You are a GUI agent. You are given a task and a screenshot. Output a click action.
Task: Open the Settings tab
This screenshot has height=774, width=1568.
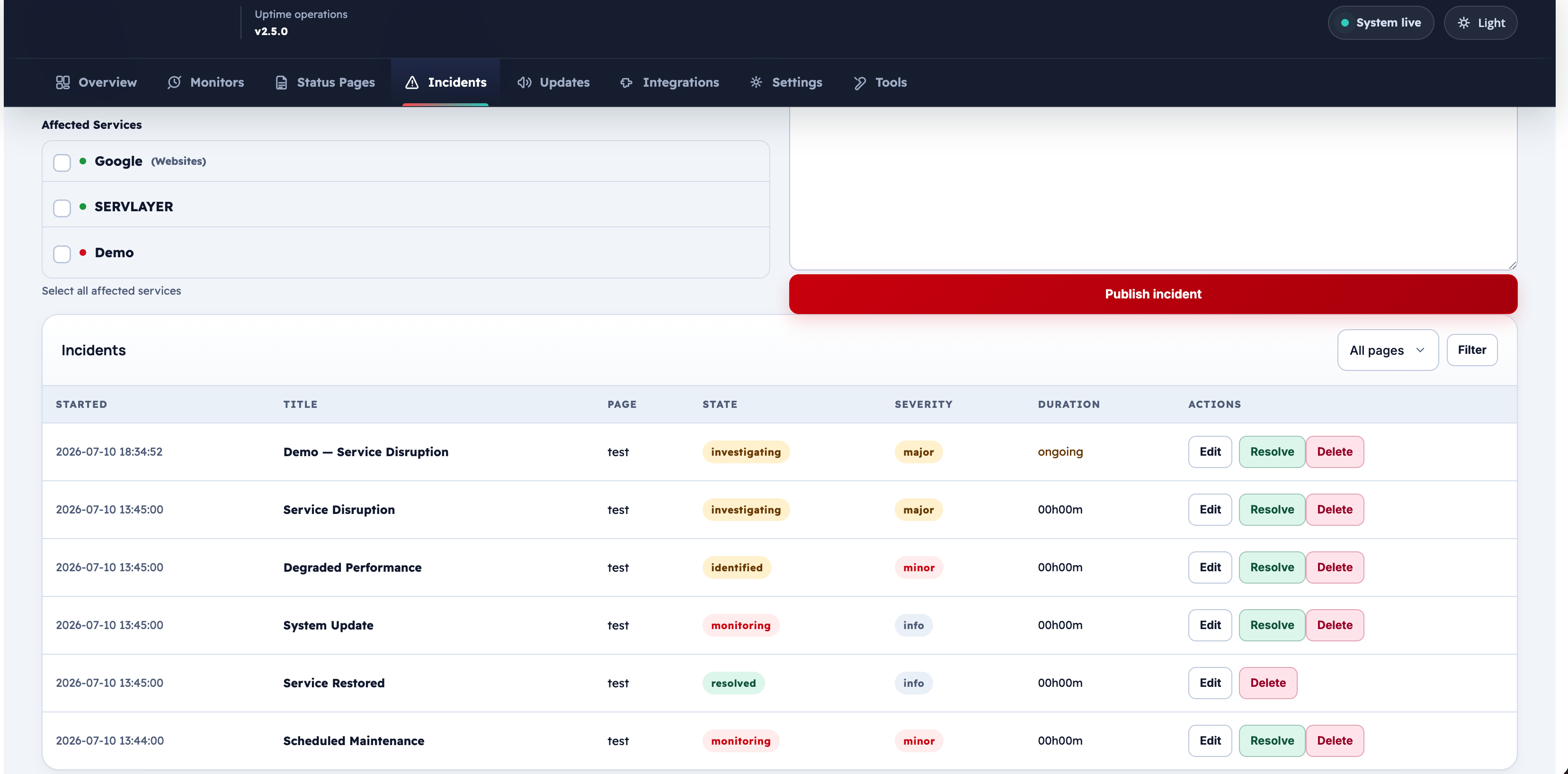(786, 82)
